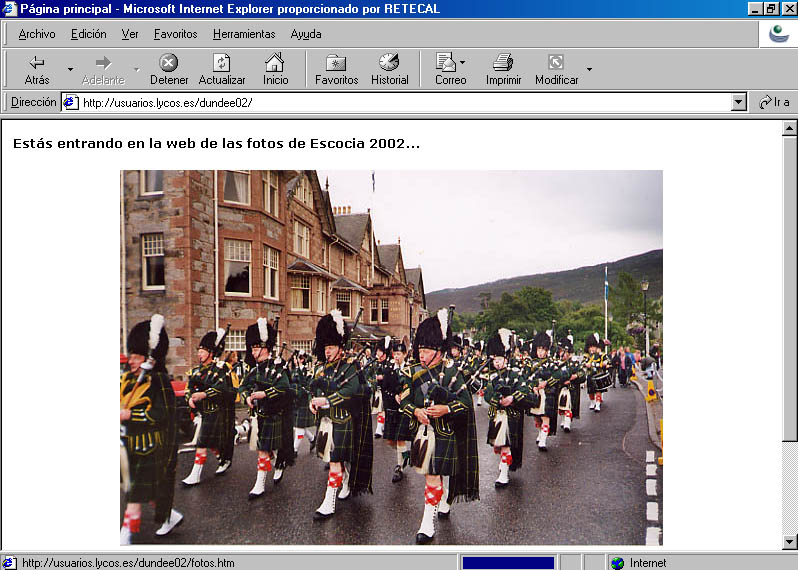Click the RETECAL throbber logo
The width and height of the screenshot is (798, 570).
pyautogui.click(x=779, y=34)
